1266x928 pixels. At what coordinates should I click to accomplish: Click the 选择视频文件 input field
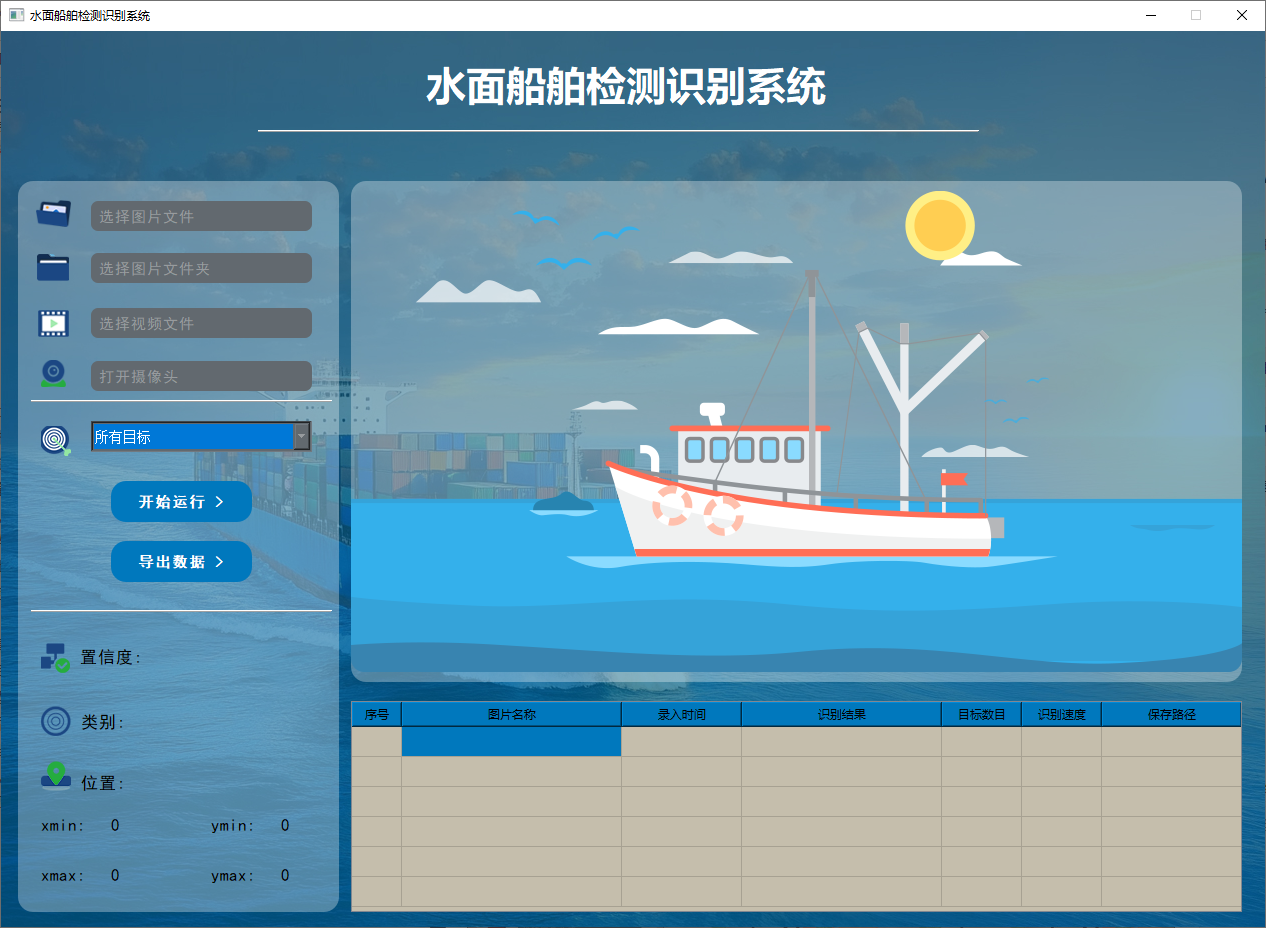pyautogui.click(x=201, y=322)
